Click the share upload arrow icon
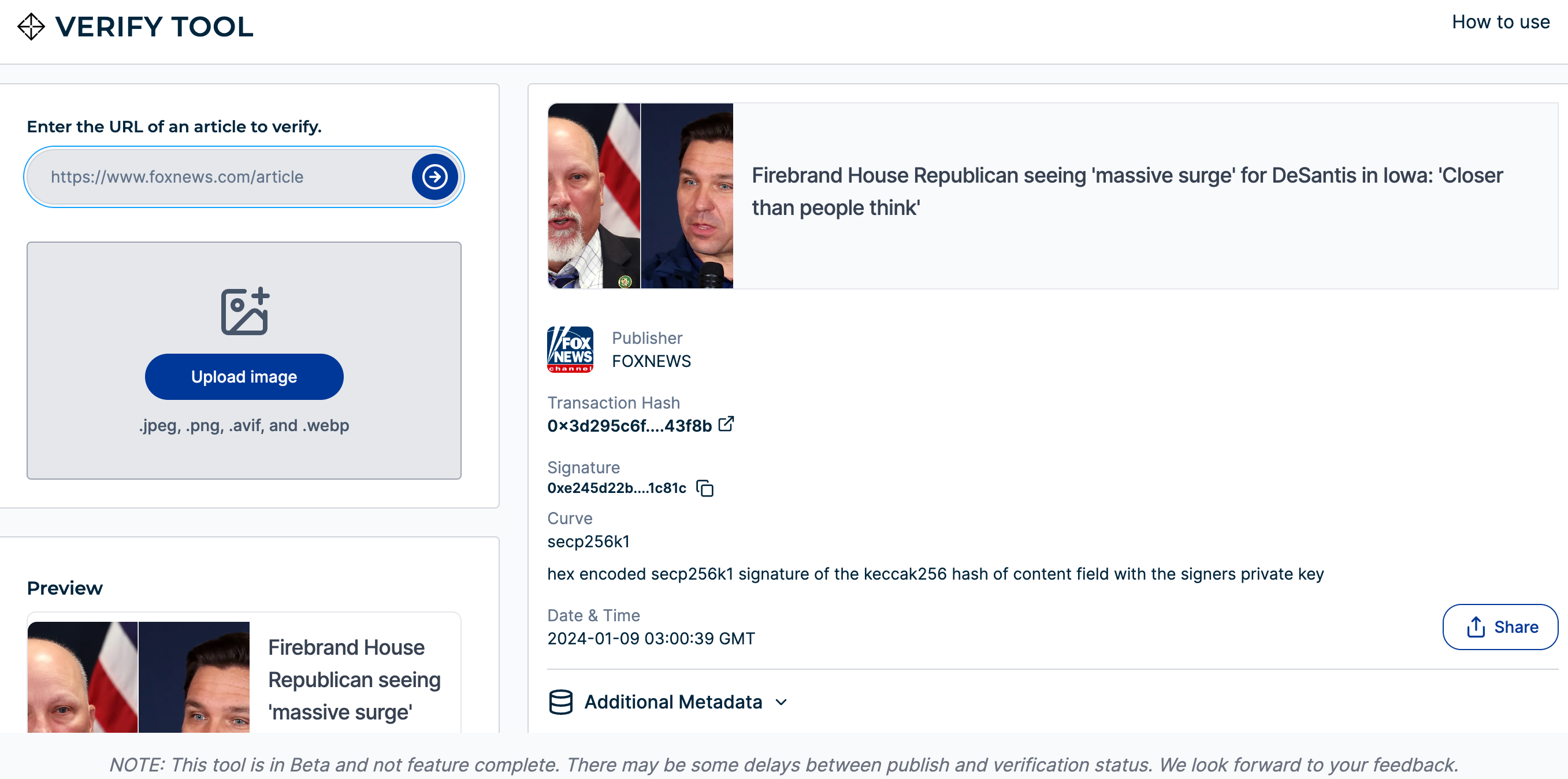The height and width of the screenshot is (779, 1568). [1476, 627]
